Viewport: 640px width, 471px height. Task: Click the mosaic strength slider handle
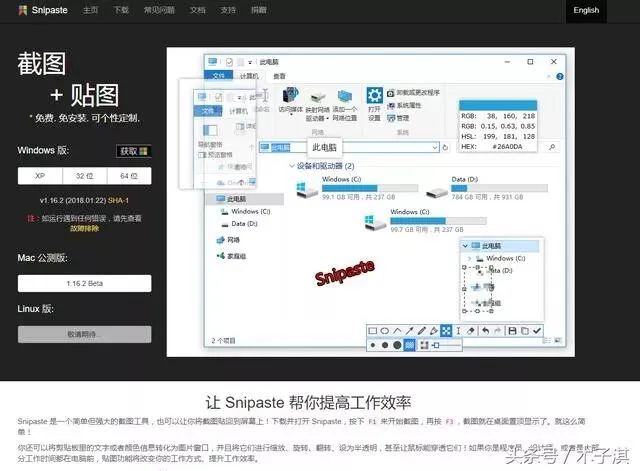436,345
